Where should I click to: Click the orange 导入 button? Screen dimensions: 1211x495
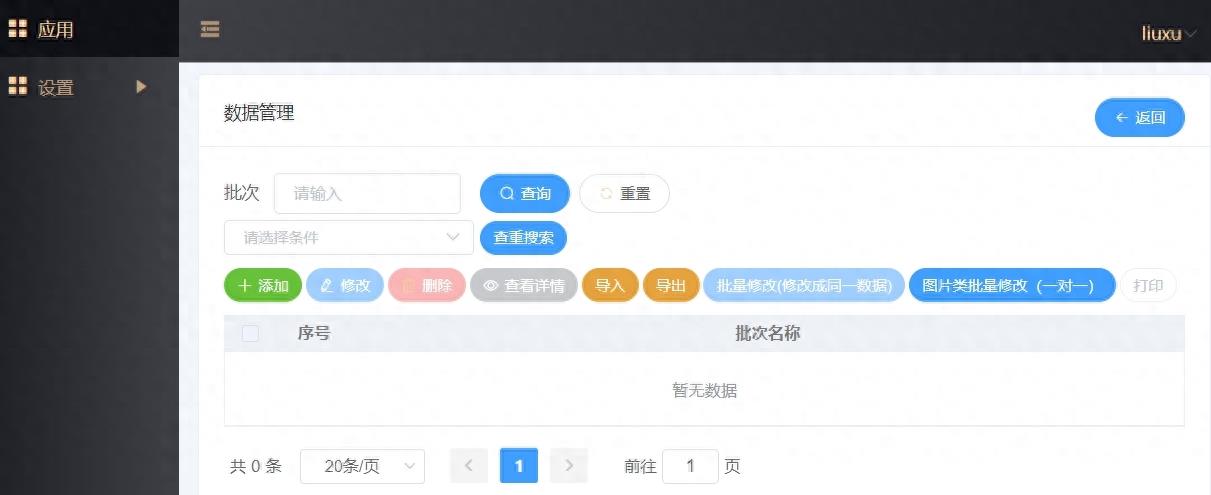(610, 285)
